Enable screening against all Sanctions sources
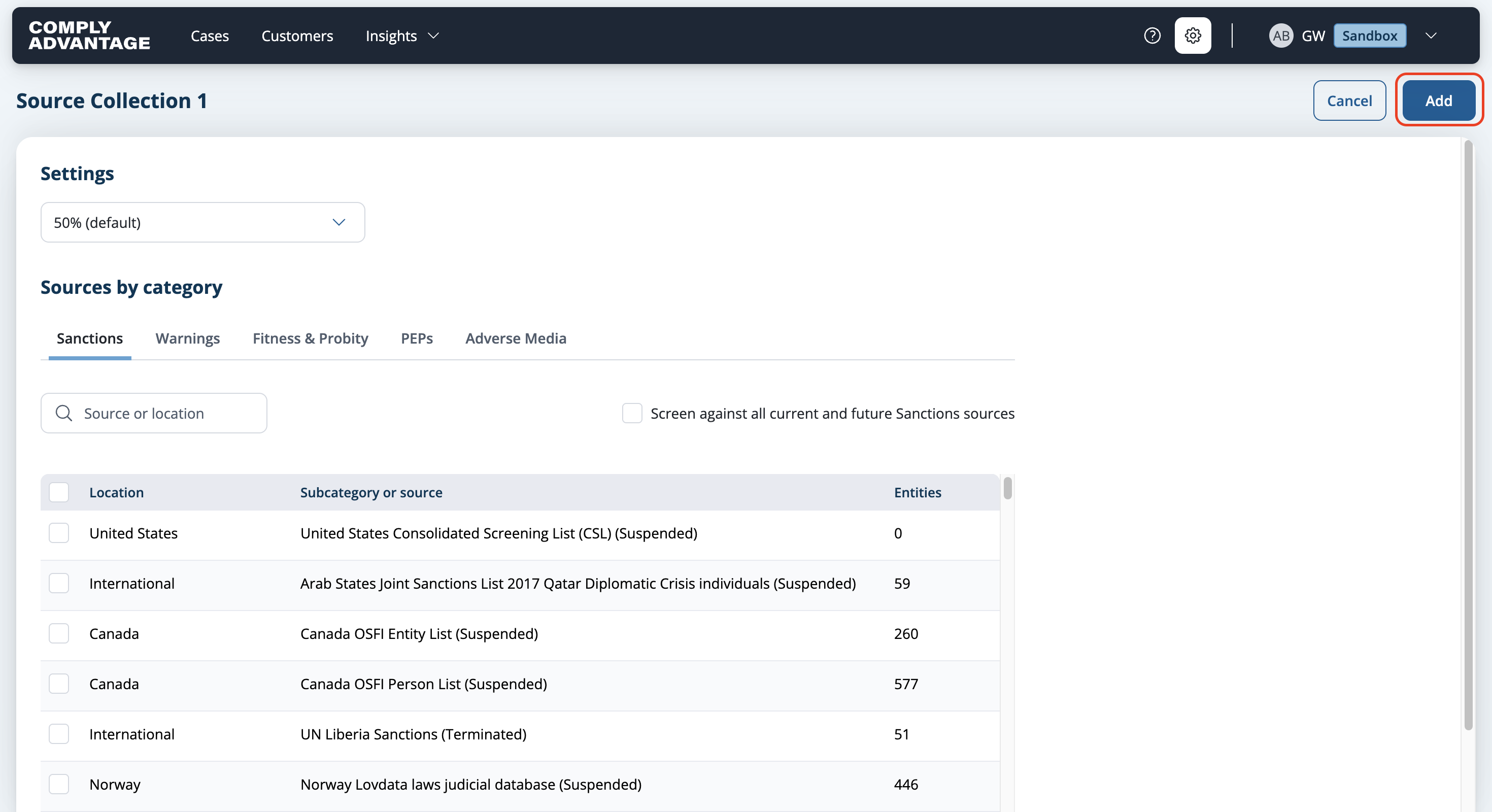This screenshot has height=812, width=1492. [x=632, y=413]
